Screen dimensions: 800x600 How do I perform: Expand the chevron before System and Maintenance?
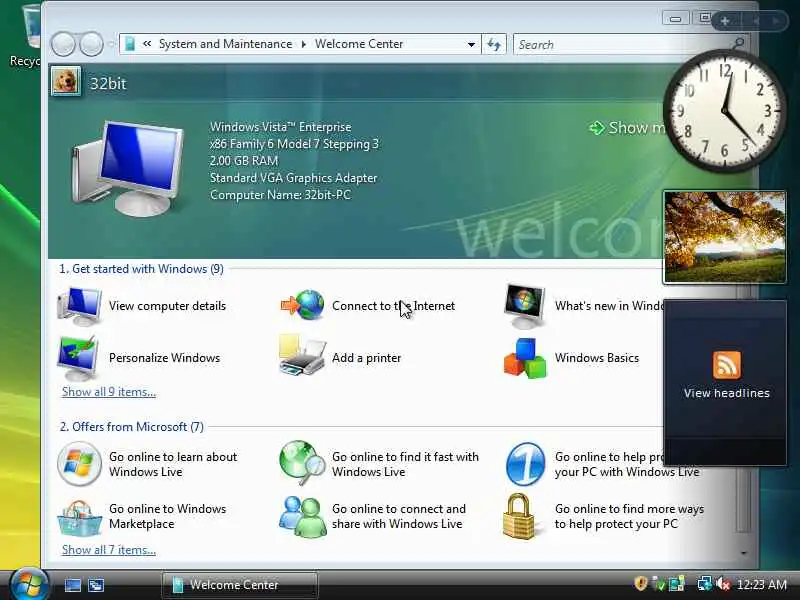click(x=147, y=44)
